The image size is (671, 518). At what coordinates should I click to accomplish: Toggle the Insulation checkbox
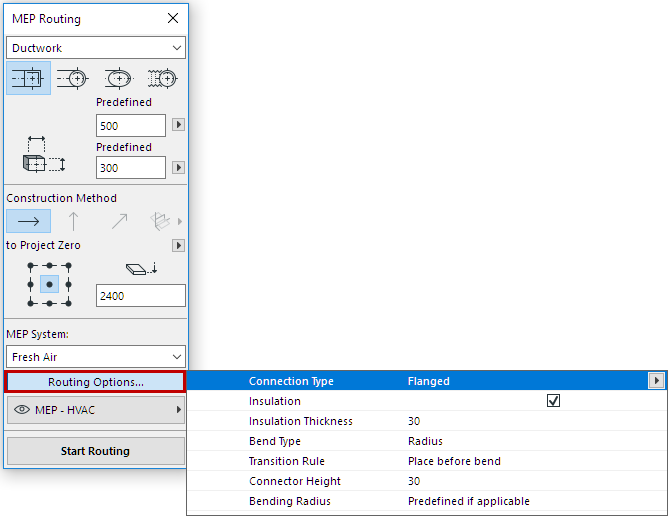click(x=553, y=401)
